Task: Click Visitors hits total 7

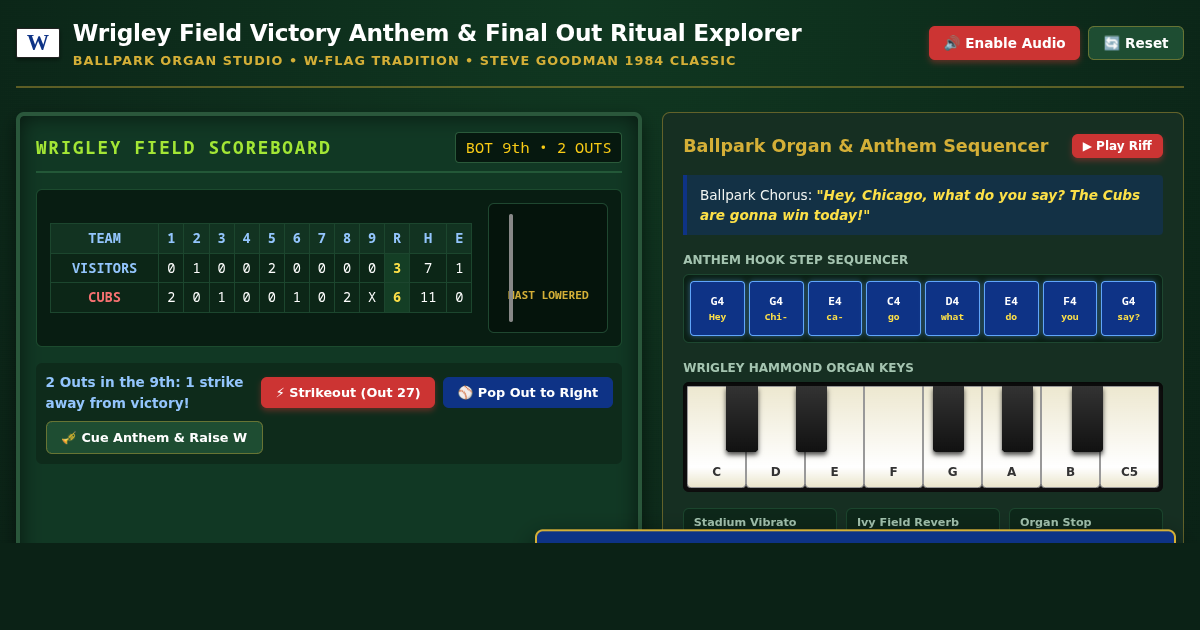Action: (428, 268)
